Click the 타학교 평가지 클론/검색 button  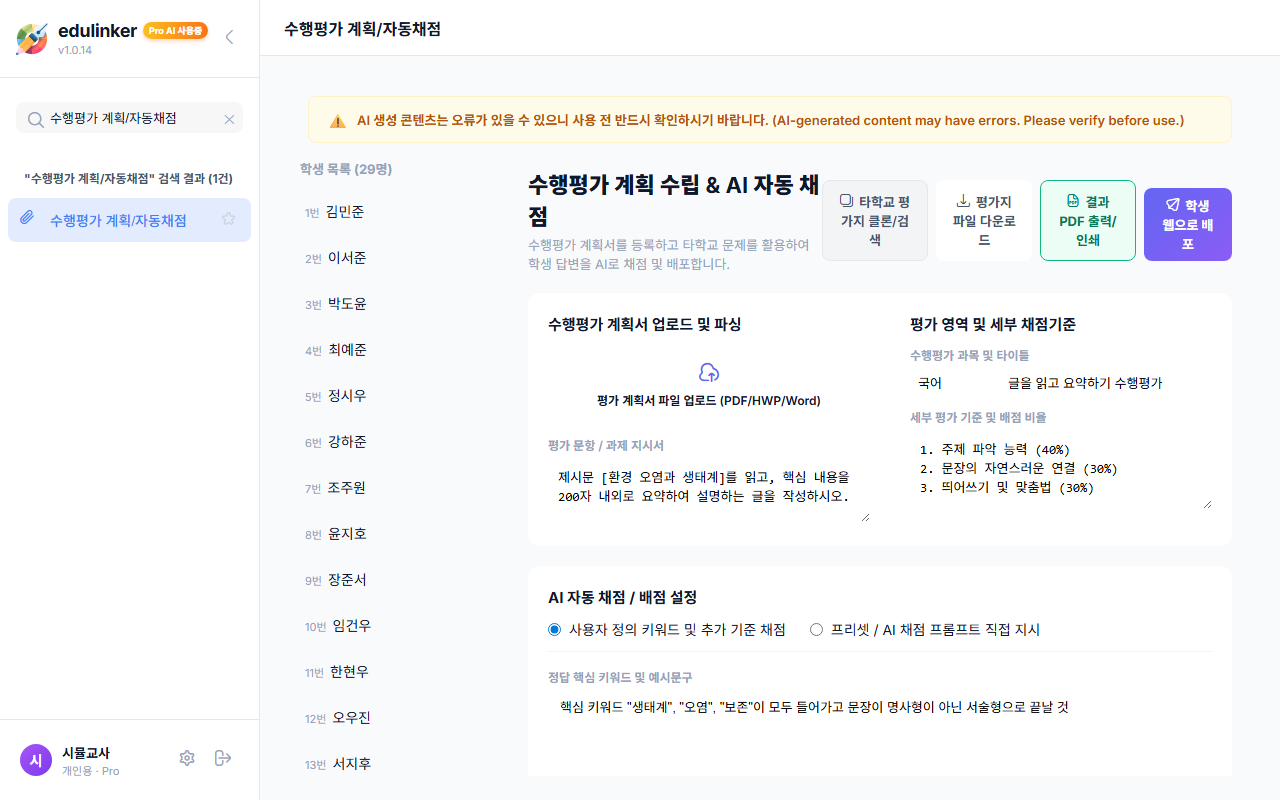click(x=875, y=220)
